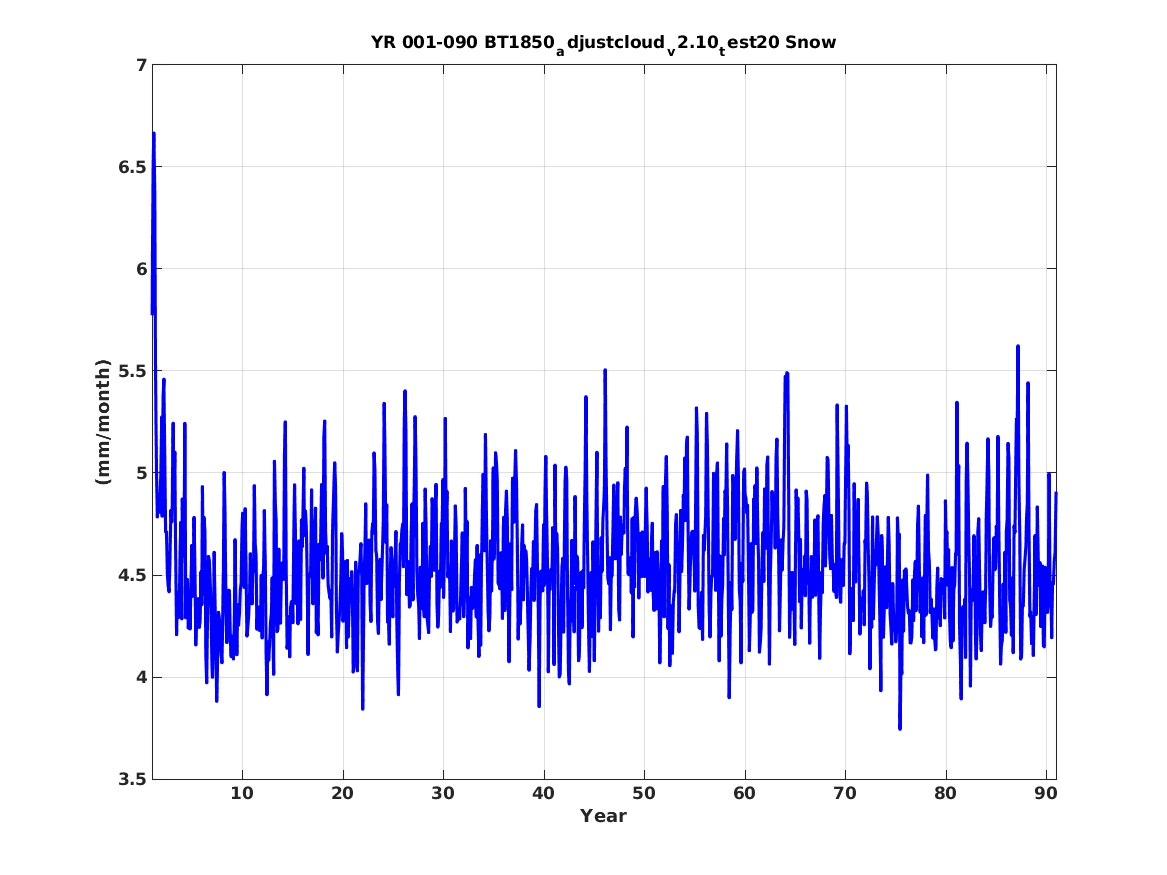1167x875 pixels.
Task: Click y-axis tick label 6.5
Action: (133, 167)
